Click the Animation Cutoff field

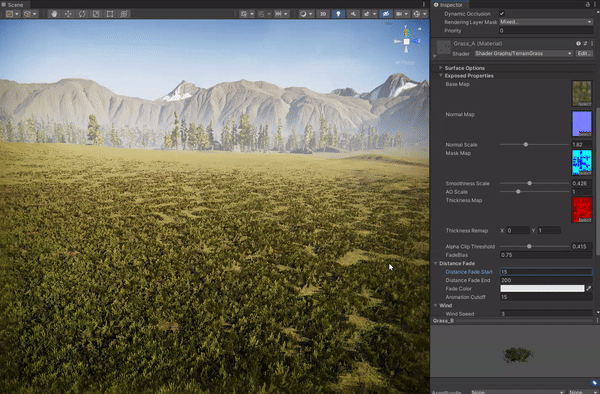(546, 297)
